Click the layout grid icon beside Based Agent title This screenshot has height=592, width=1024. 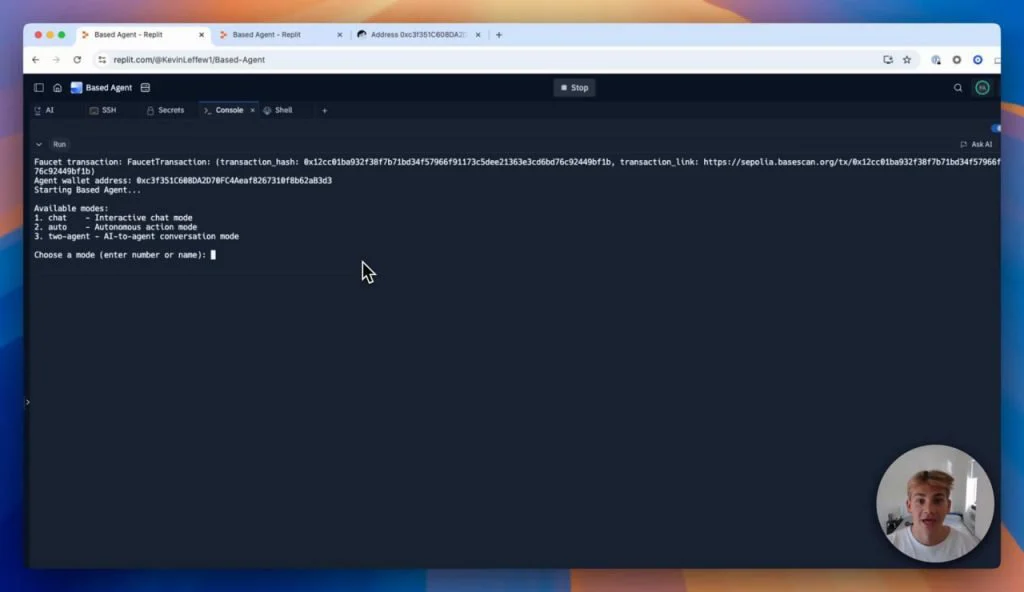[x=144, y=87]
